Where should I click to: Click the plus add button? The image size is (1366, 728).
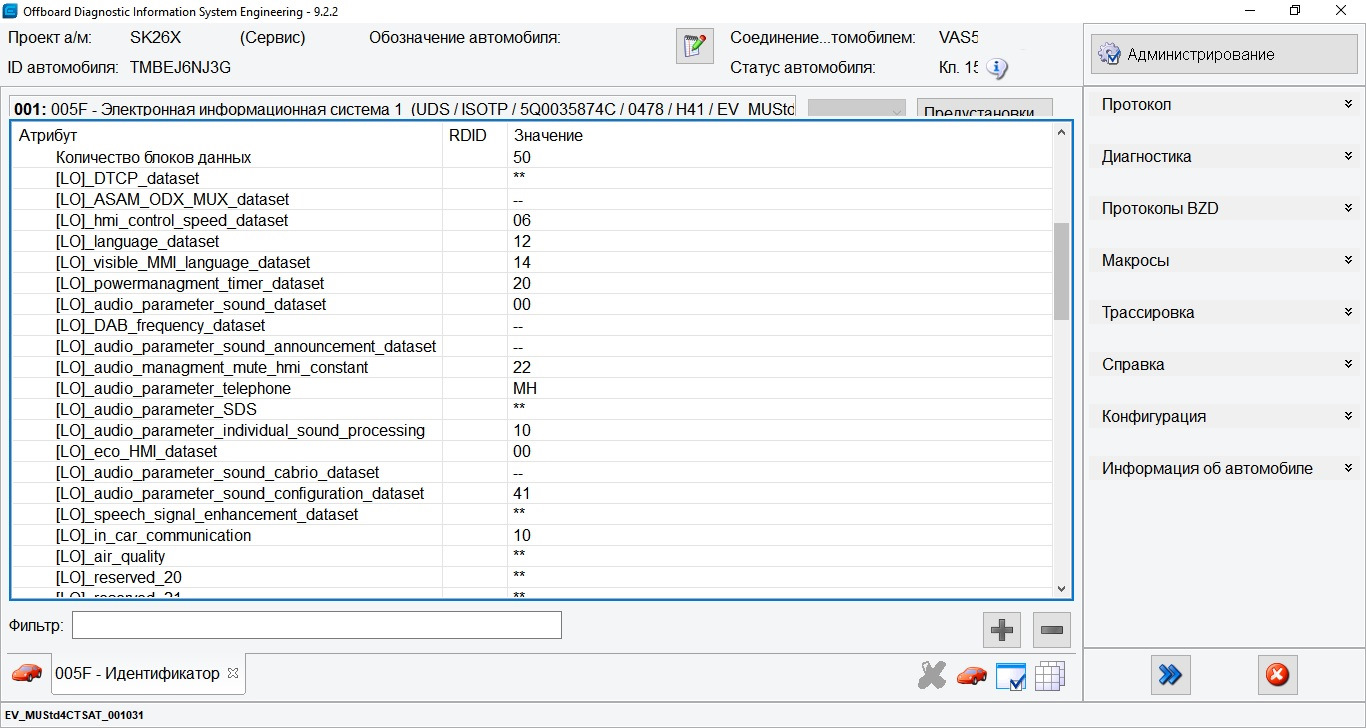tap(1002, 630)
